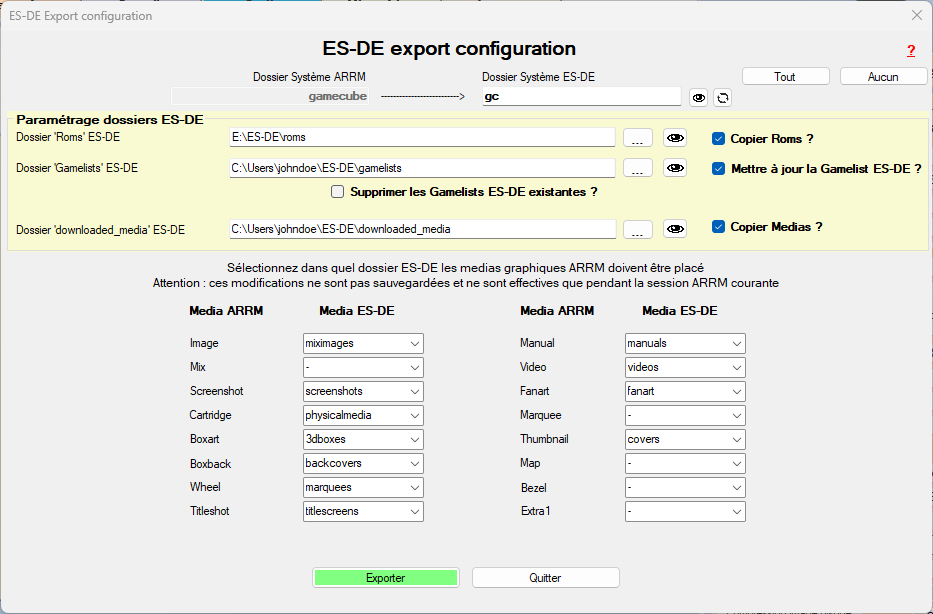Enable 'Supprimer les Gamelists ES-DE existantes' checkbox
933x614 pixels.
pos(338,192)
